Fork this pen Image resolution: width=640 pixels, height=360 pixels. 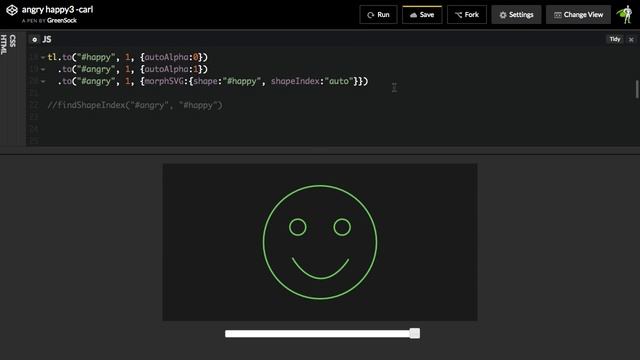pos(467,15)
